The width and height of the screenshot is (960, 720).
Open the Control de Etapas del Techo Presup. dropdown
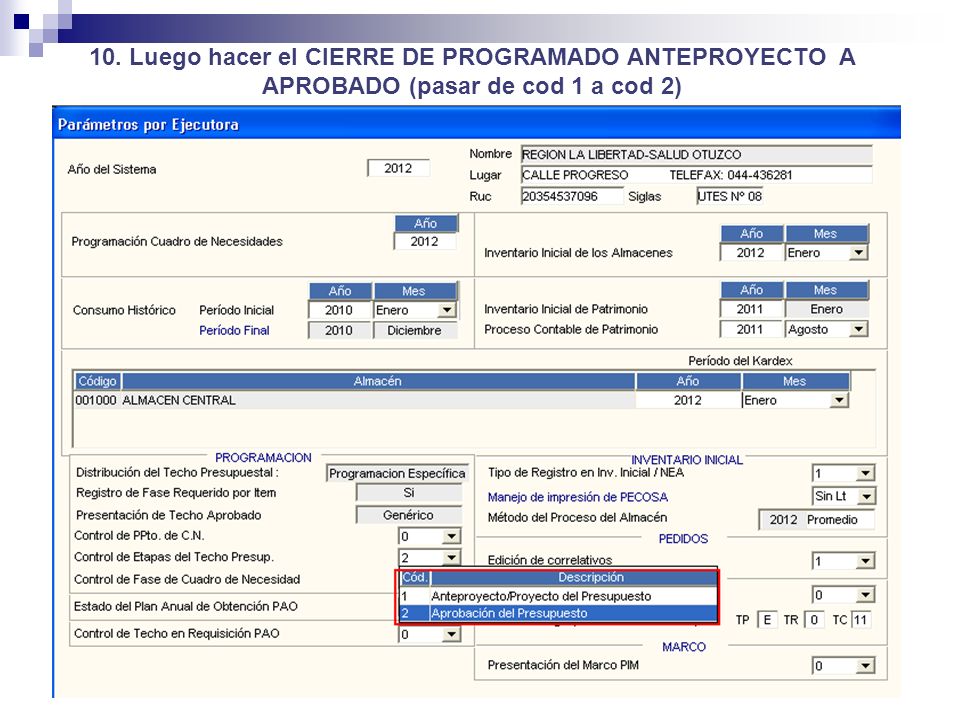click(x=451, y=558)
